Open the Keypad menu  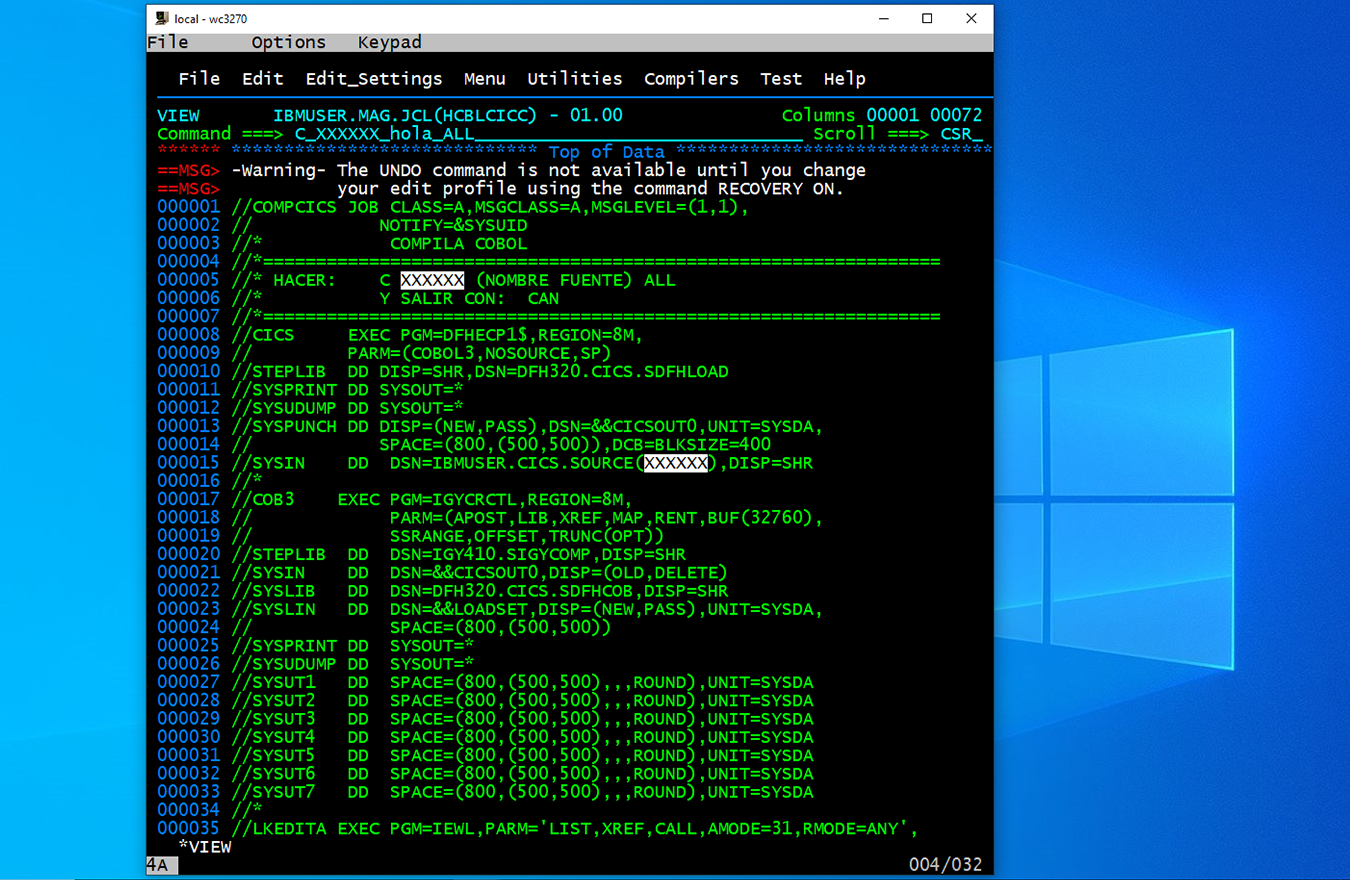click(389, 42)
